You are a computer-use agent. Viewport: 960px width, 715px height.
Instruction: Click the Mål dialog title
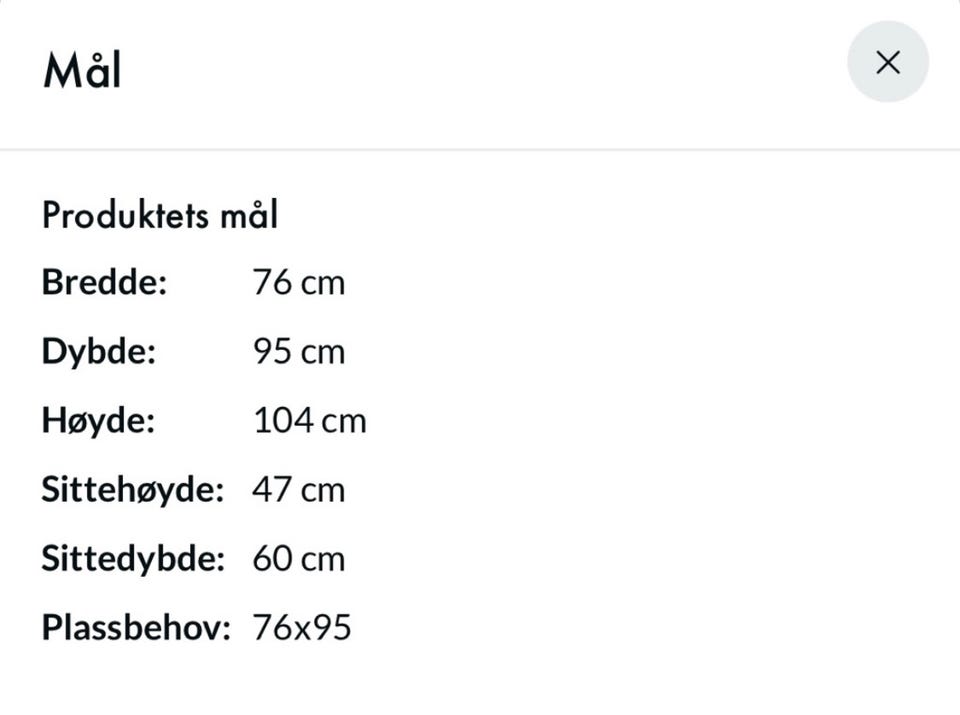click(82, 70)
